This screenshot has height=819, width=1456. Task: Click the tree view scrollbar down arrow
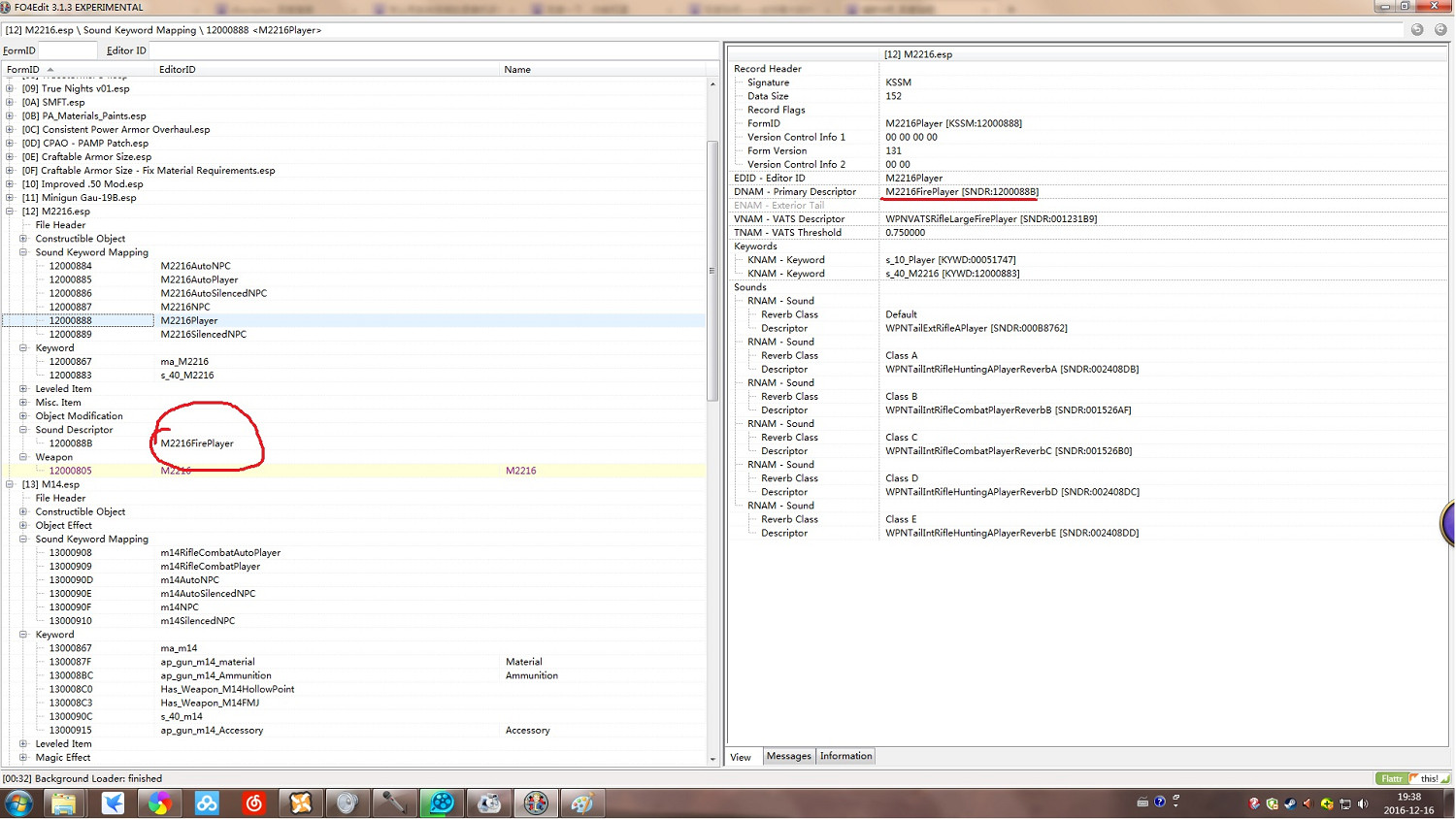click(x=712, y=759)
